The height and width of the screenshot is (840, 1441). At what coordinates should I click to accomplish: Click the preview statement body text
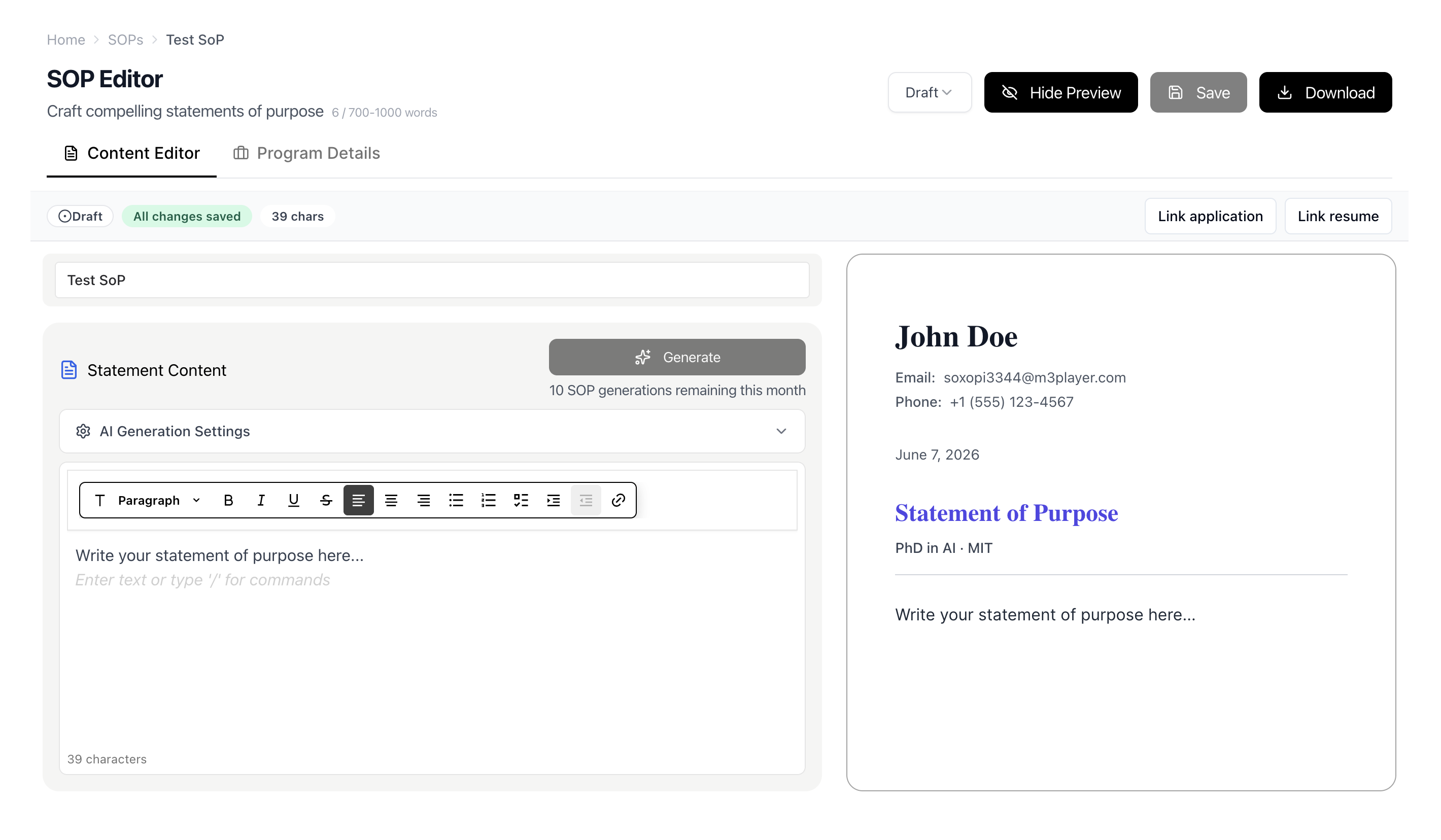pyautogui.click(x=1045, y=615)
